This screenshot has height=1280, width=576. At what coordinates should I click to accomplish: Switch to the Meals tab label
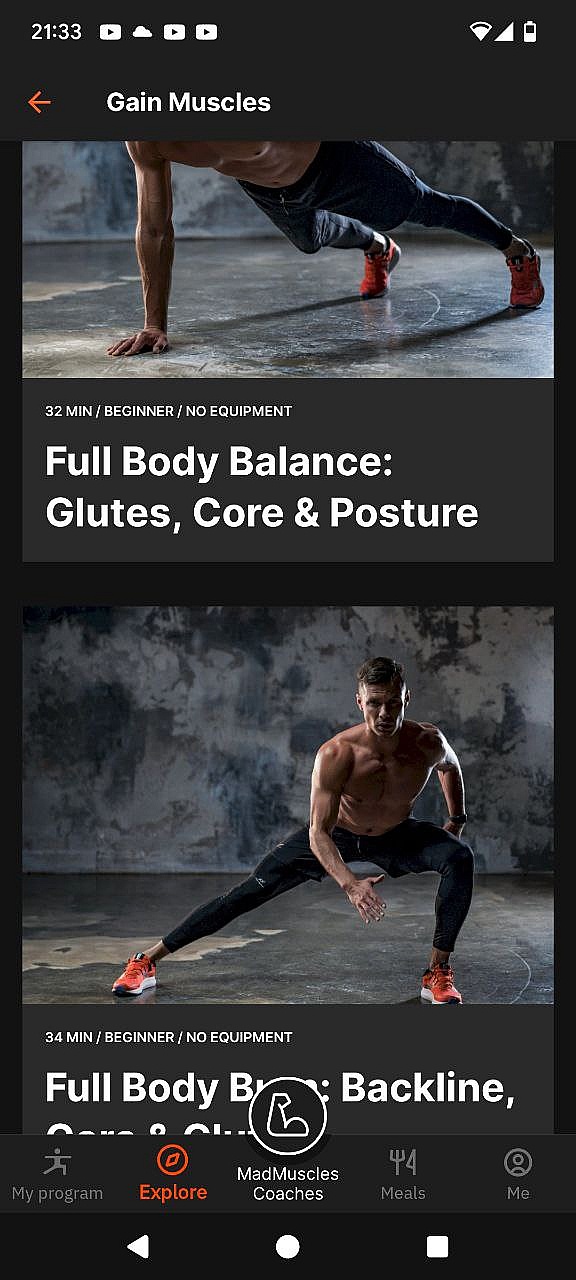[x=403, y=1193]
